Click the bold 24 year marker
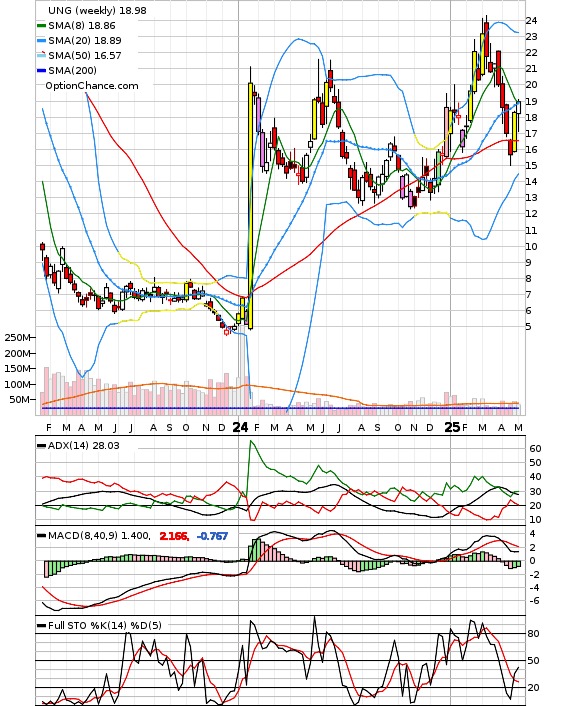Viewport: 566px width, 706px height. (240, 427)
